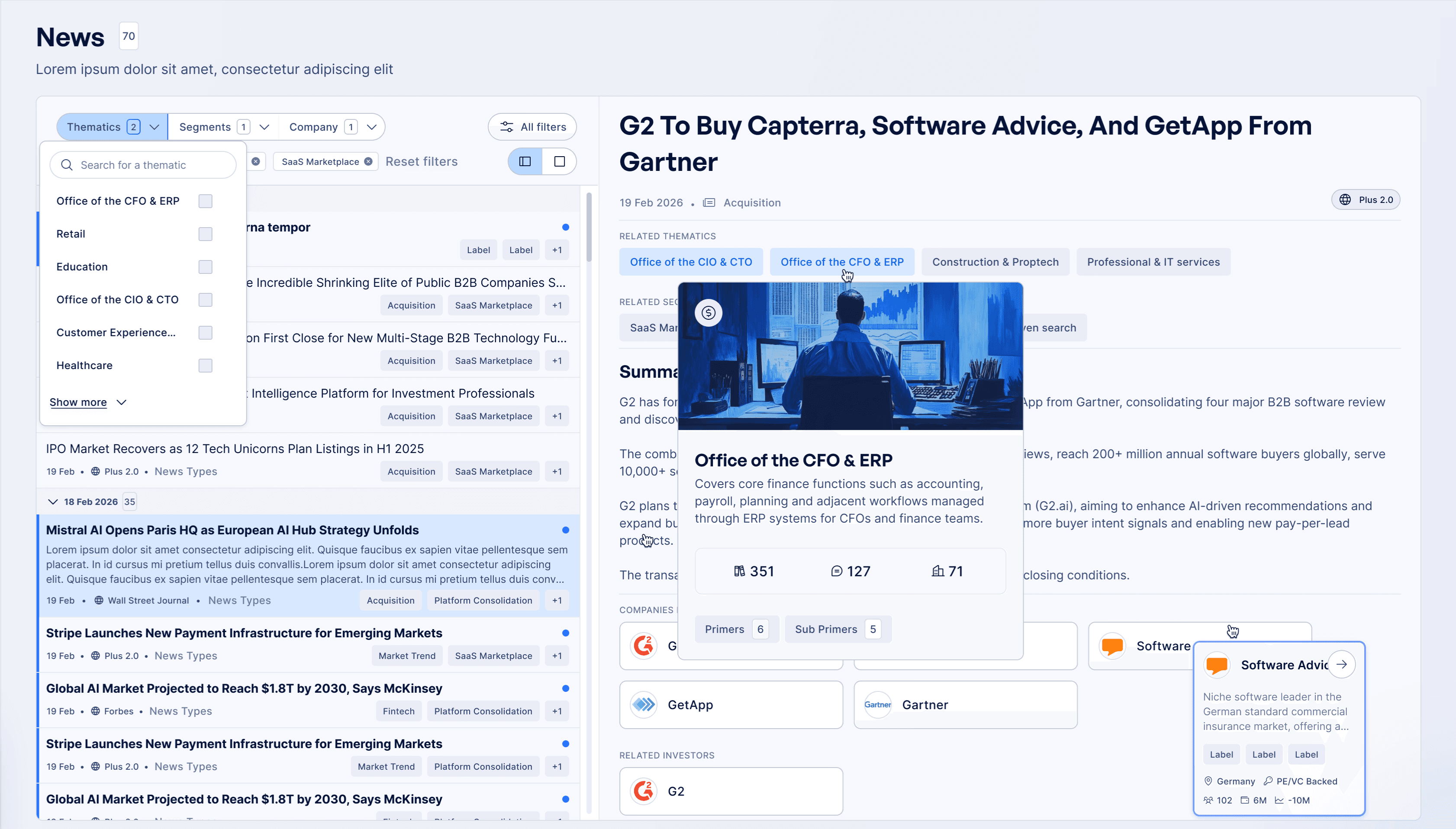Open the Primers tab in thematic popup
This screenshot has width=1456, height=829.
736,629
